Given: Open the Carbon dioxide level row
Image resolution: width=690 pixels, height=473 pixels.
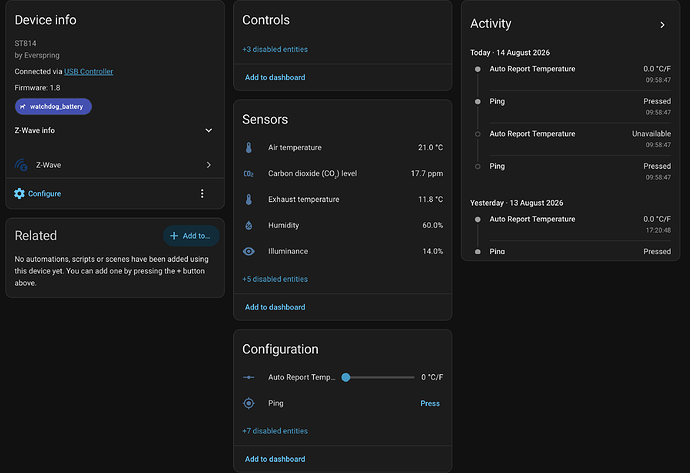Looking at the screenshot, I should [x=343, y=173].
